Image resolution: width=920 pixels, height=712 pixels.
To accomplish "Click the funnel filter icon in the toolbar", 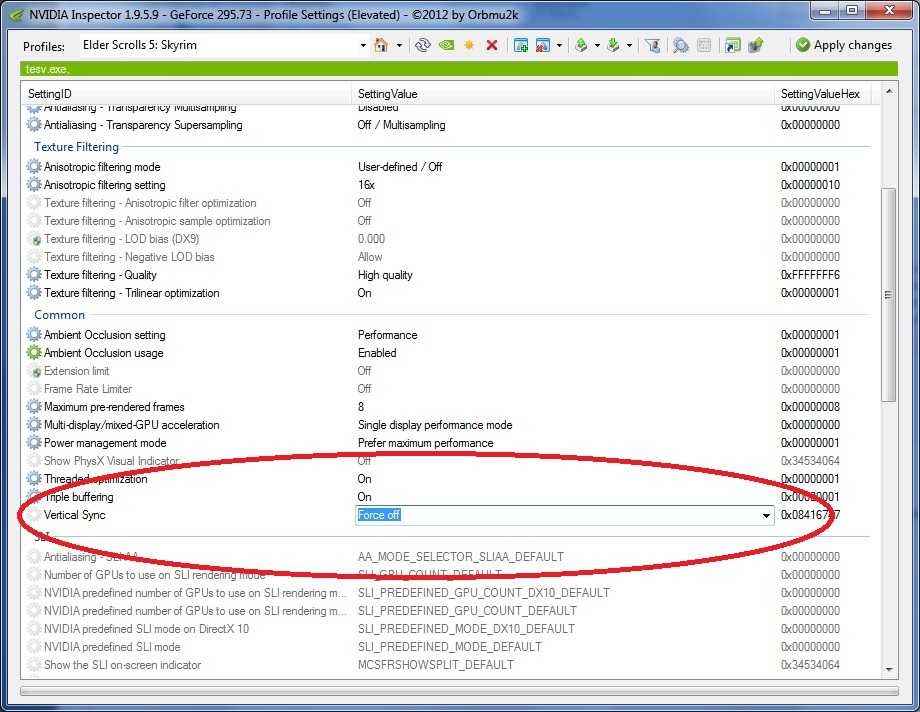I will (x=652, y=45).
